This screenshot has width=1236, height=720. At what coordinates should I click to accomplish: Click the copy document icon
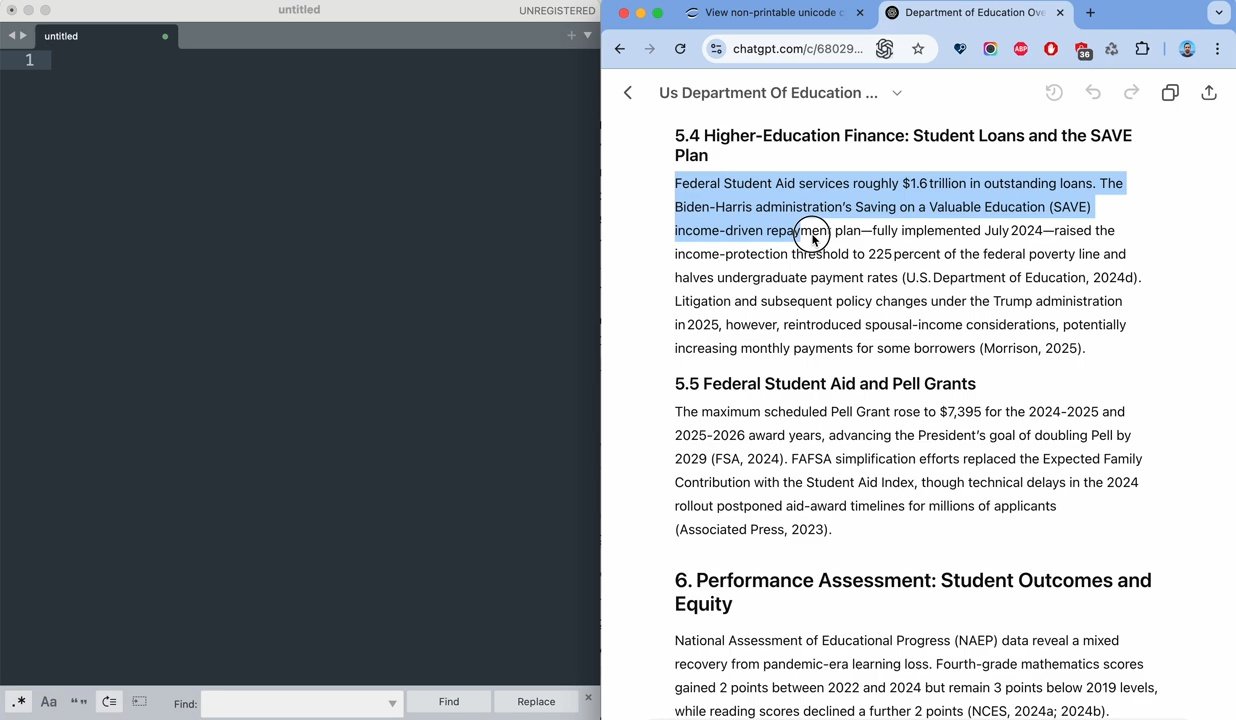(1170, 93)
